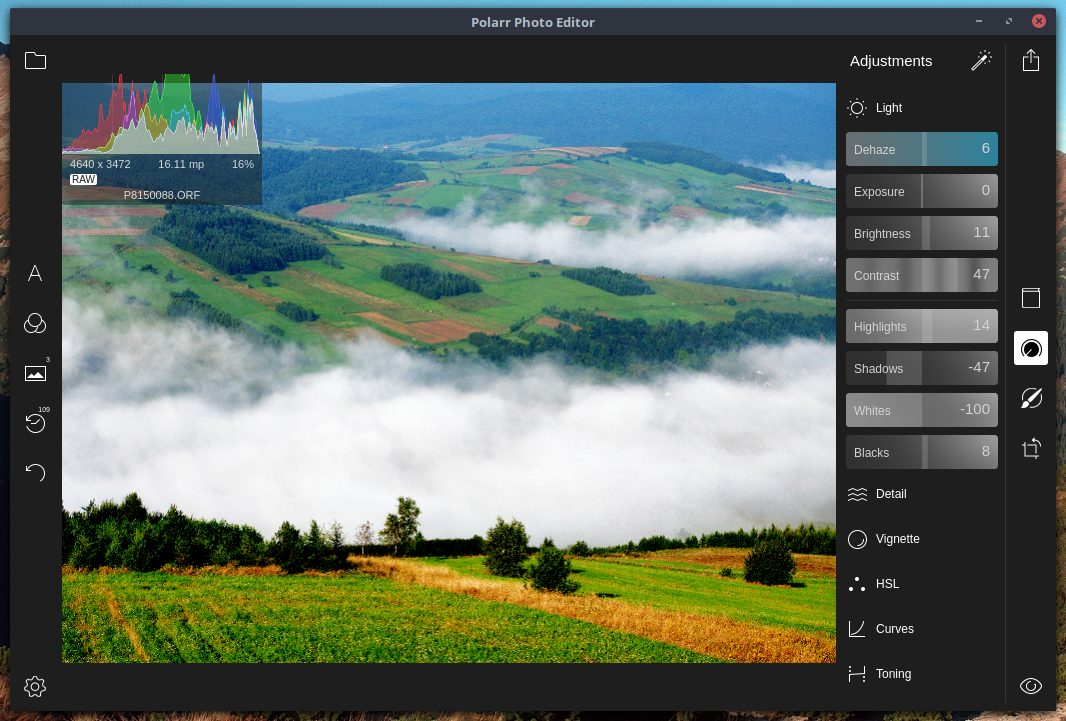Click the Exposure slider

coord(922,191)
